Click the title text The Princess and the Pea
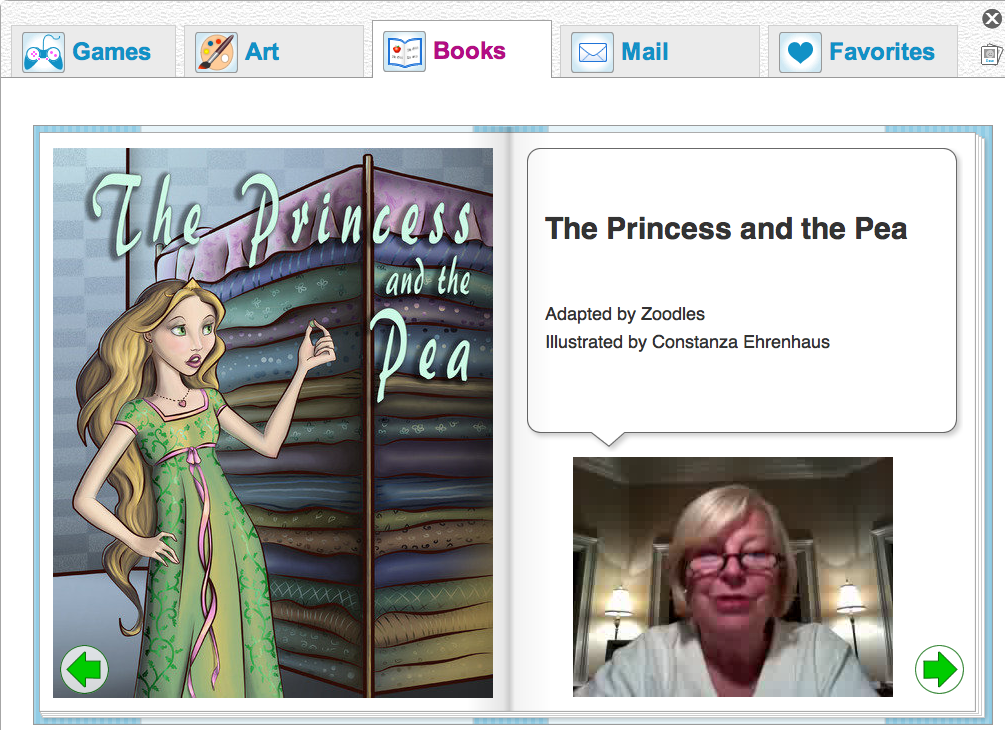This screenshot has height=730, width=1005. [x=726, y=229]
